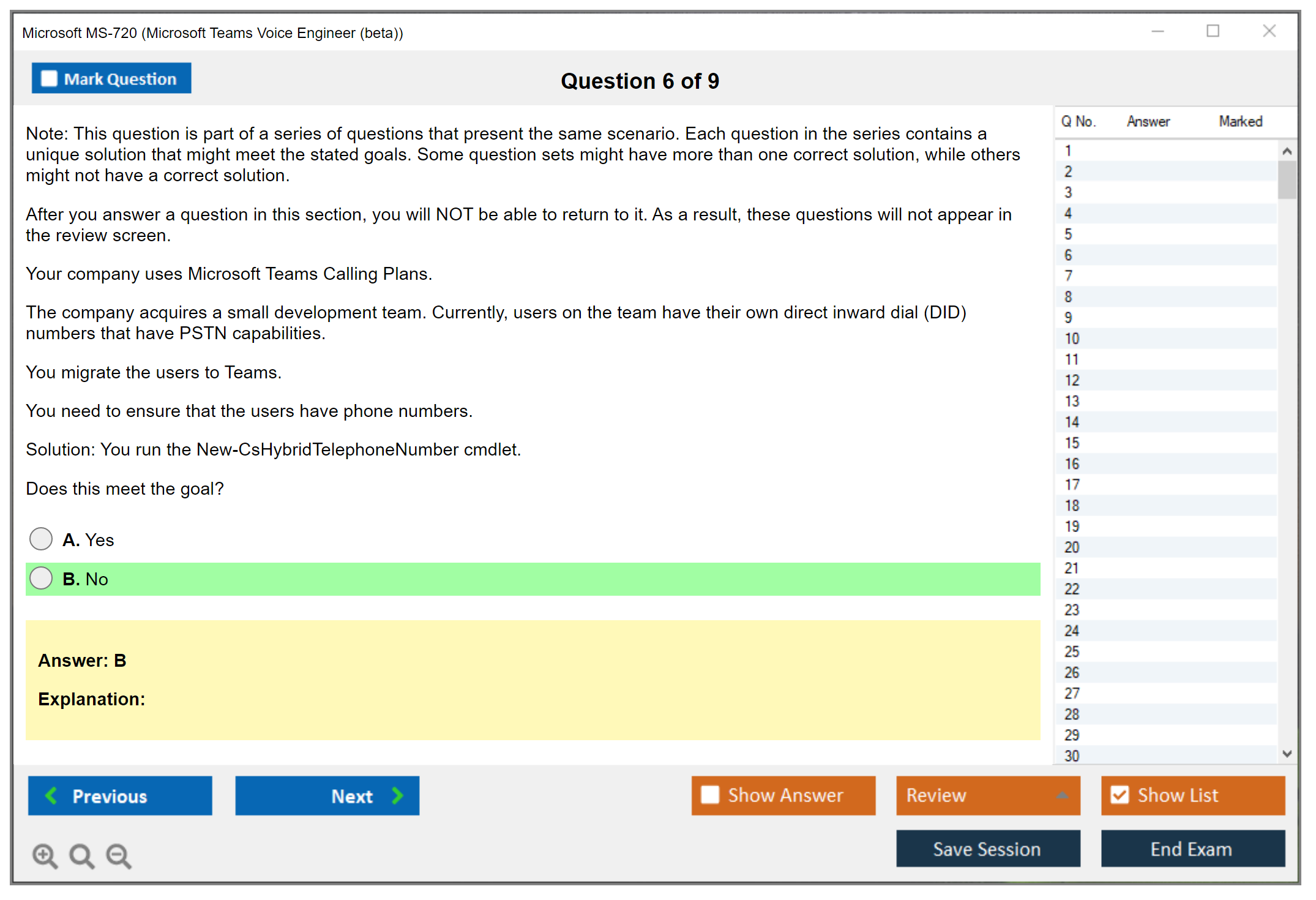The image size is (1316, 900).
Task: Select question 22 in the list
Action: tap(1072, 589)
